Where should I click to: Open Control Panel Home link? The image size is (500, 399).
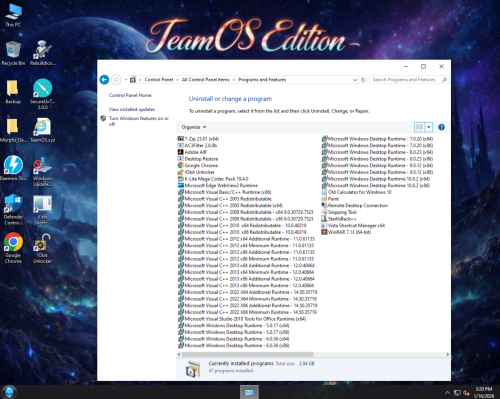click(130, 95)
